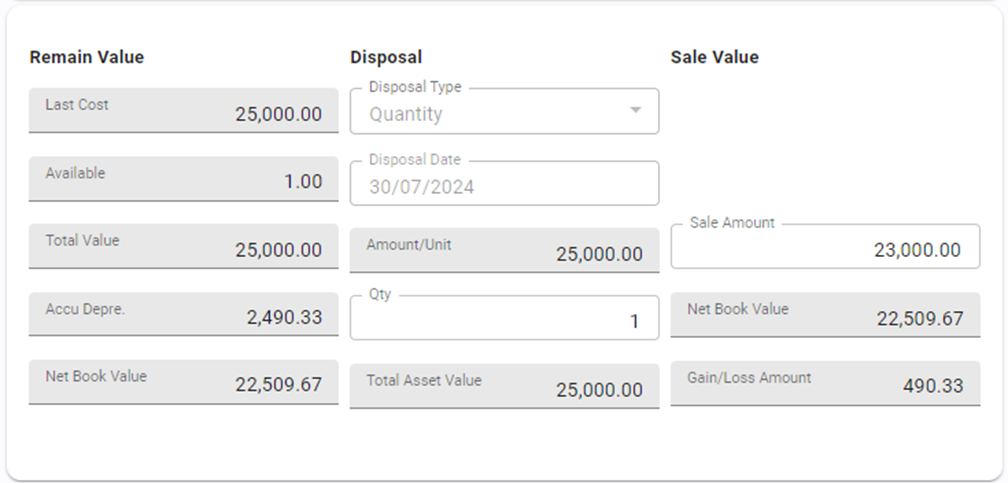The height and width of the screenshot is (483, 1008).
Task: Select the Gain/Loss Amount field
Action: [824, 384]
